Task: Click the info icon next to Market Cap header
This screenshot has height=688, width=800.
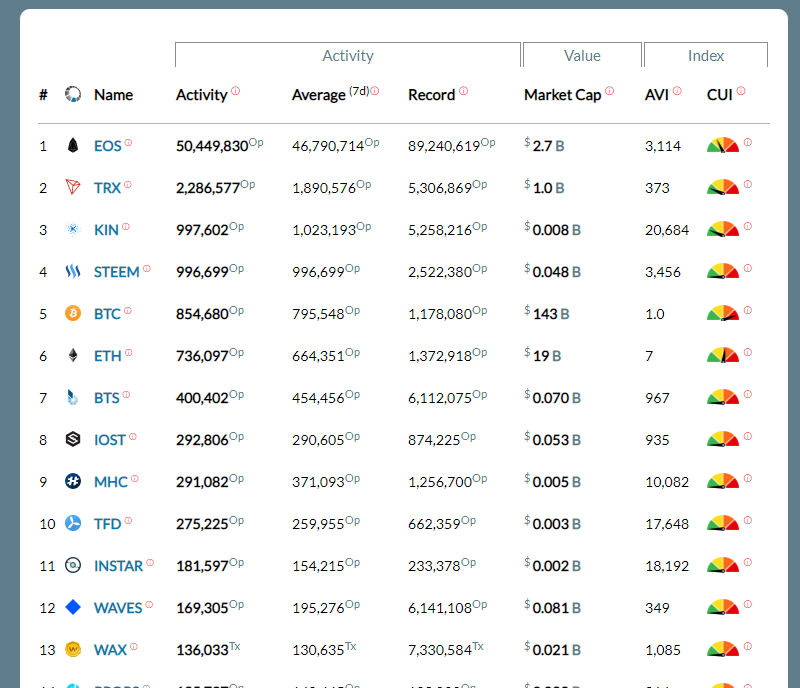Action: (x=609, y=91)
